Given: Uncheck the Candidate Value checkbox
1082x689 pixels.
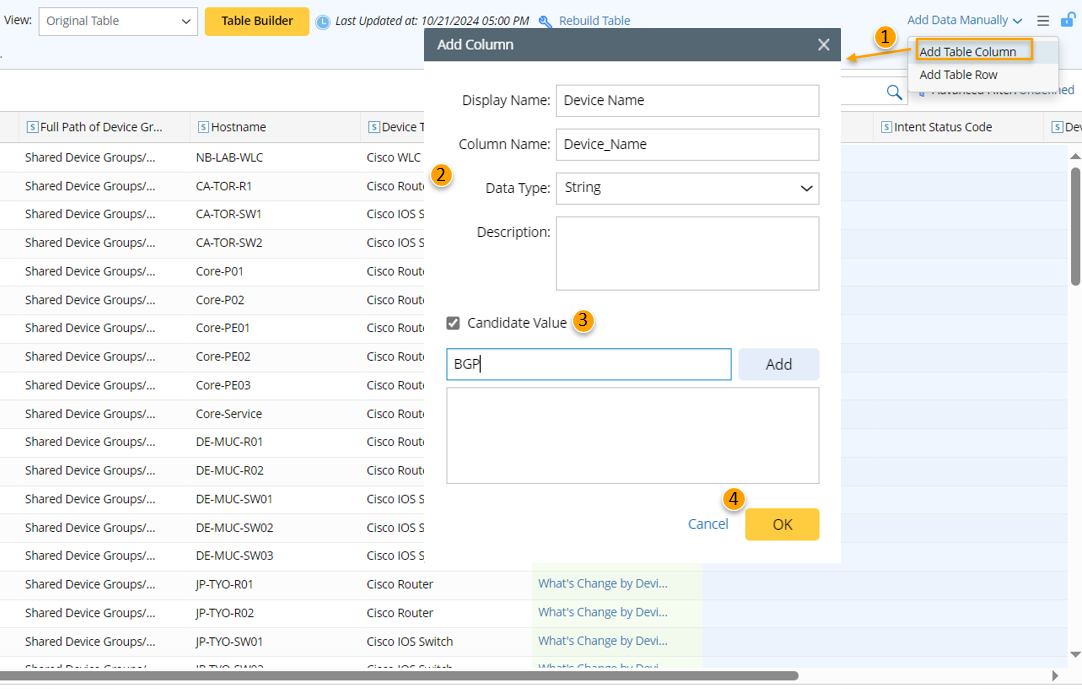Looking at the screenshot, I should [453, 323].
